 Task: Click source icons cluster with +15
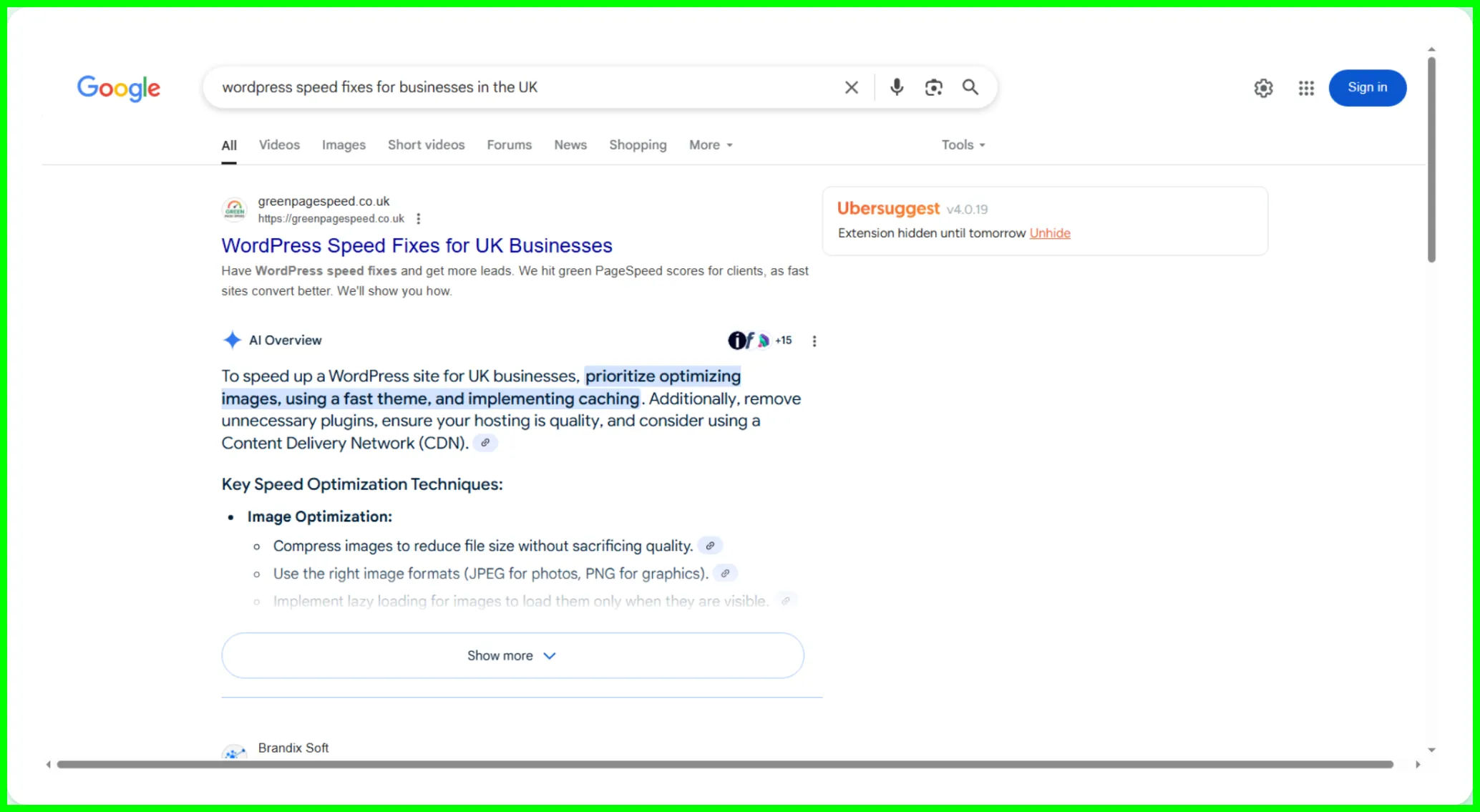click(759, 341)
